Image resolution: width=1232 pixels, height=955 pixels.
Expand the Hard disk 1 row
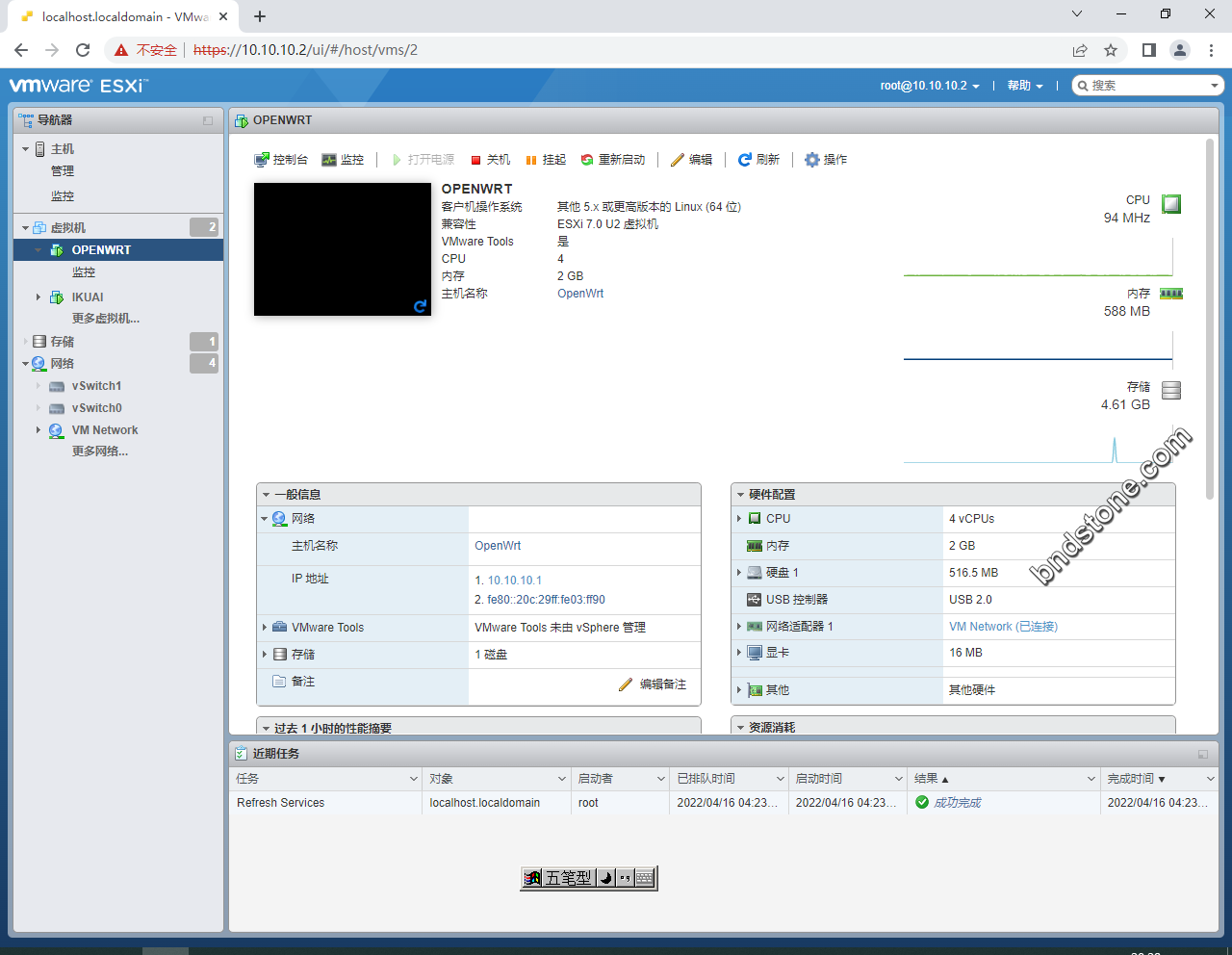tap(739, 573)
